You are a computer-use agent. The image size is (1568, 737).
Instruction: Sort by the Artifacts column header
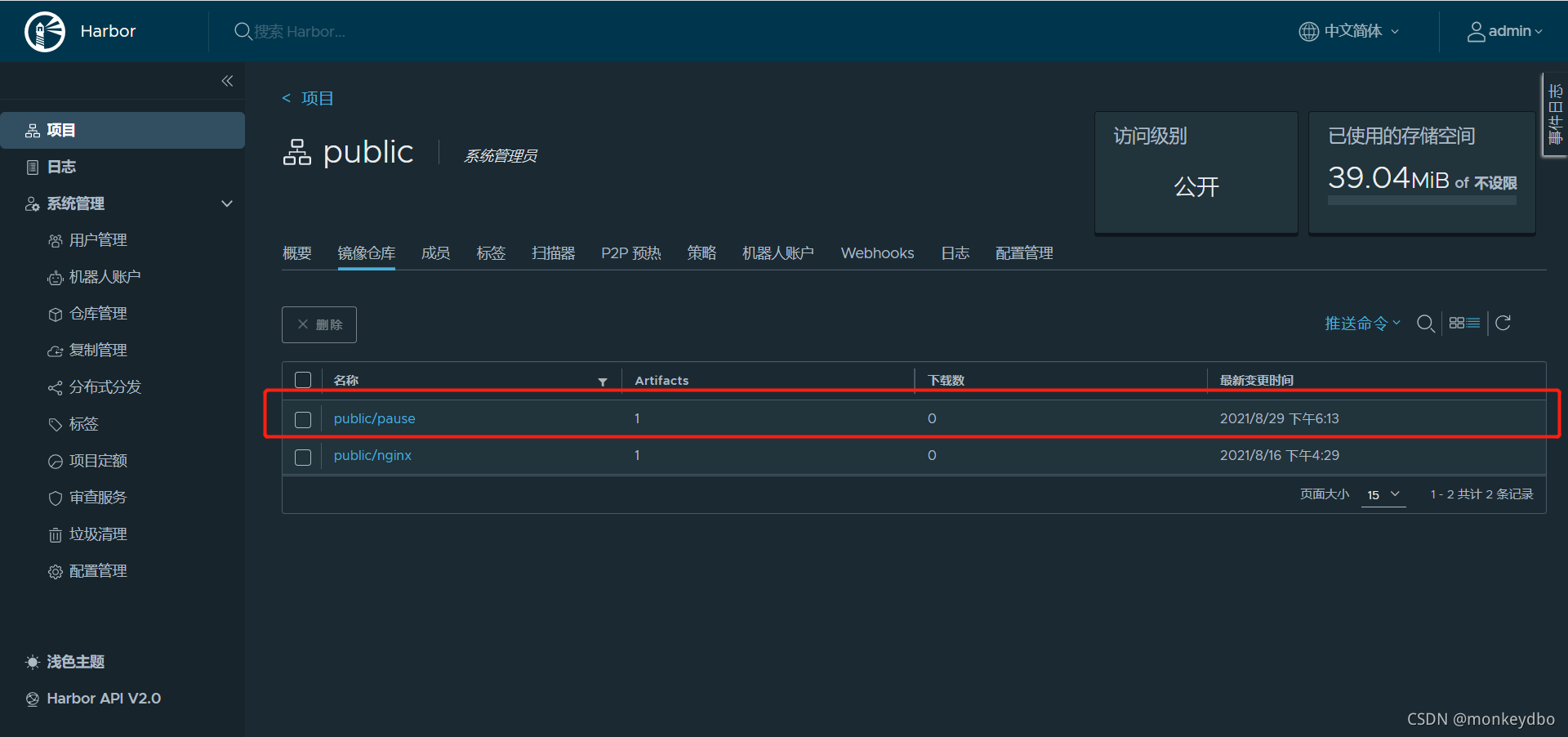pos(661,381)
